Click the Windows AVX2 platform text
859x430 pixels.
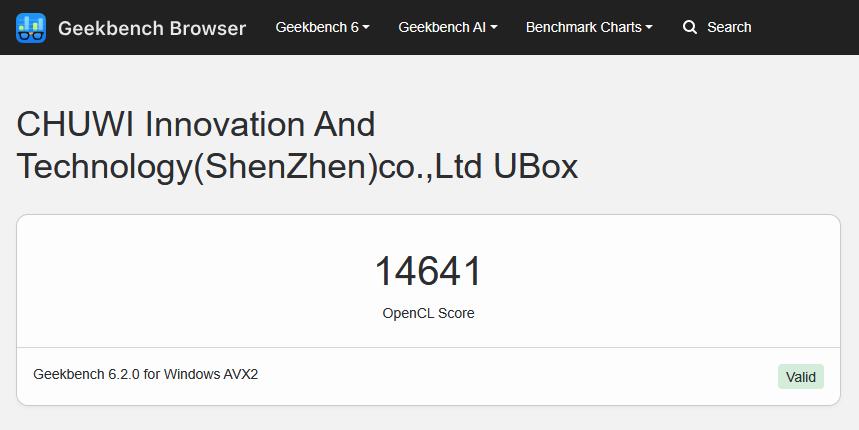(x=211, y=374)
